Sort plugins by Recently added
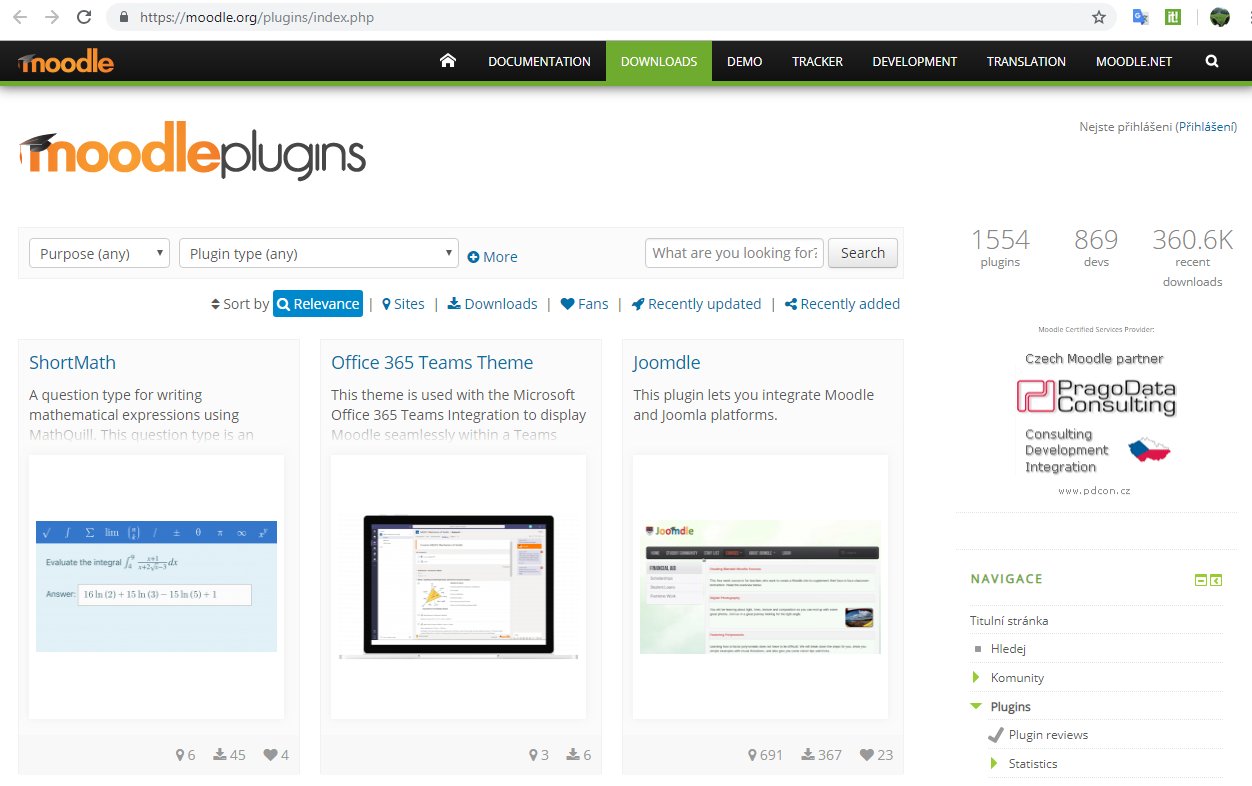Viewport: 1252px width, 786px height. 842,304
